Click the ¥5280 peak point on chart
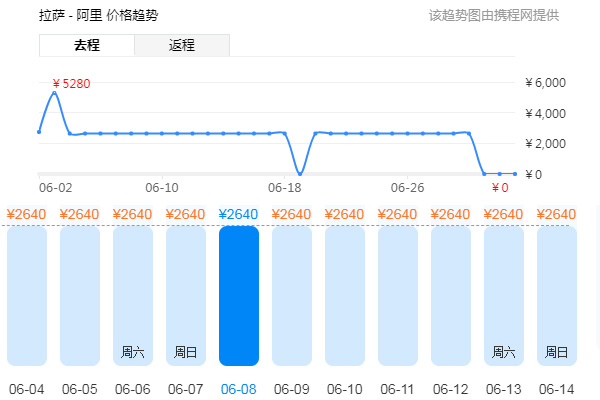The image size is (600, 400). tap(54, 93)
